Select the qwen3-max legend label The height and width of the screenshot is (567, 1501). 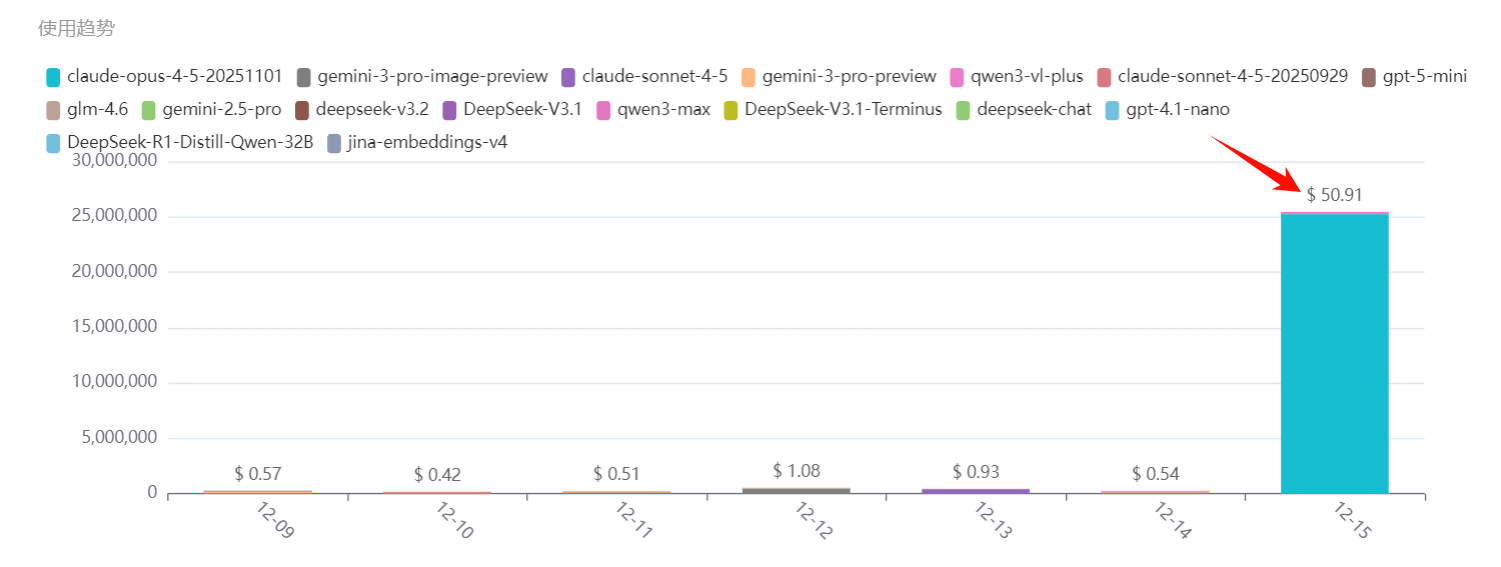click(663, 109)
